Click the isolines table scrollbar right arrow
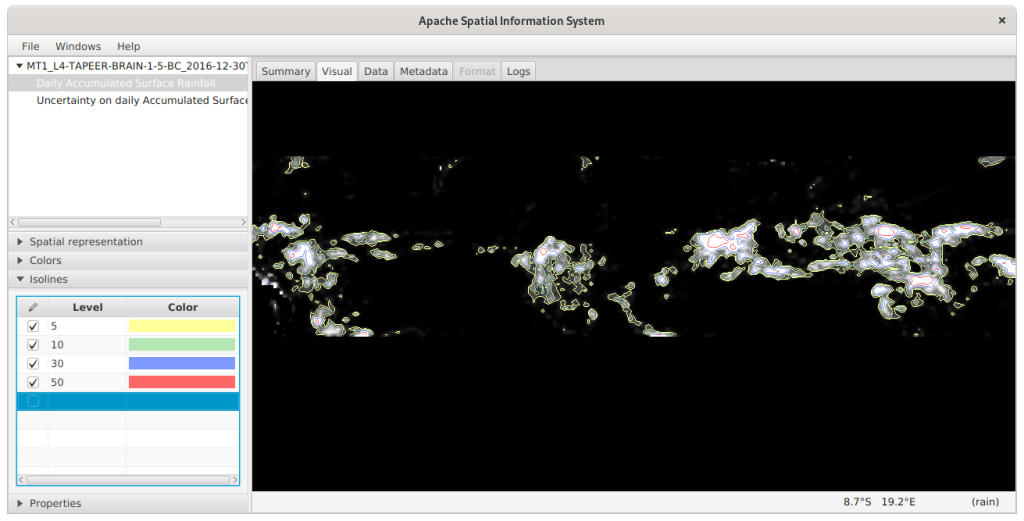 [x=235, y=480]
